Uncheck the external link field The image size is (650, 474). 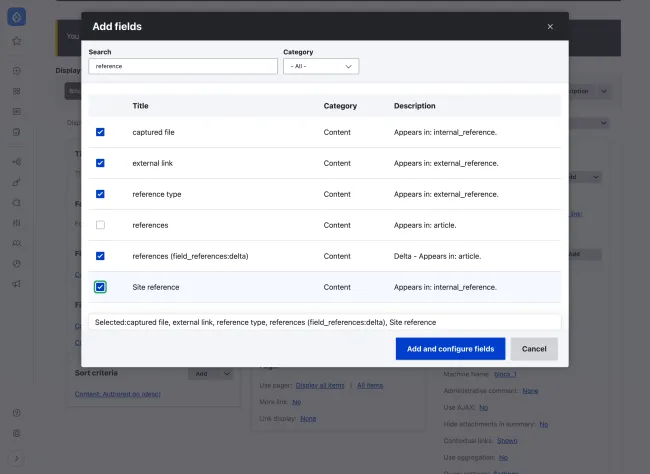click(100, 163)
